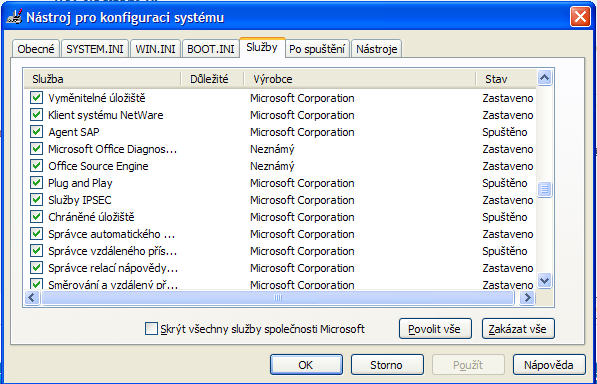
Task: Select the Klient systému NetWare row name
Action: [x=105, y=115]
